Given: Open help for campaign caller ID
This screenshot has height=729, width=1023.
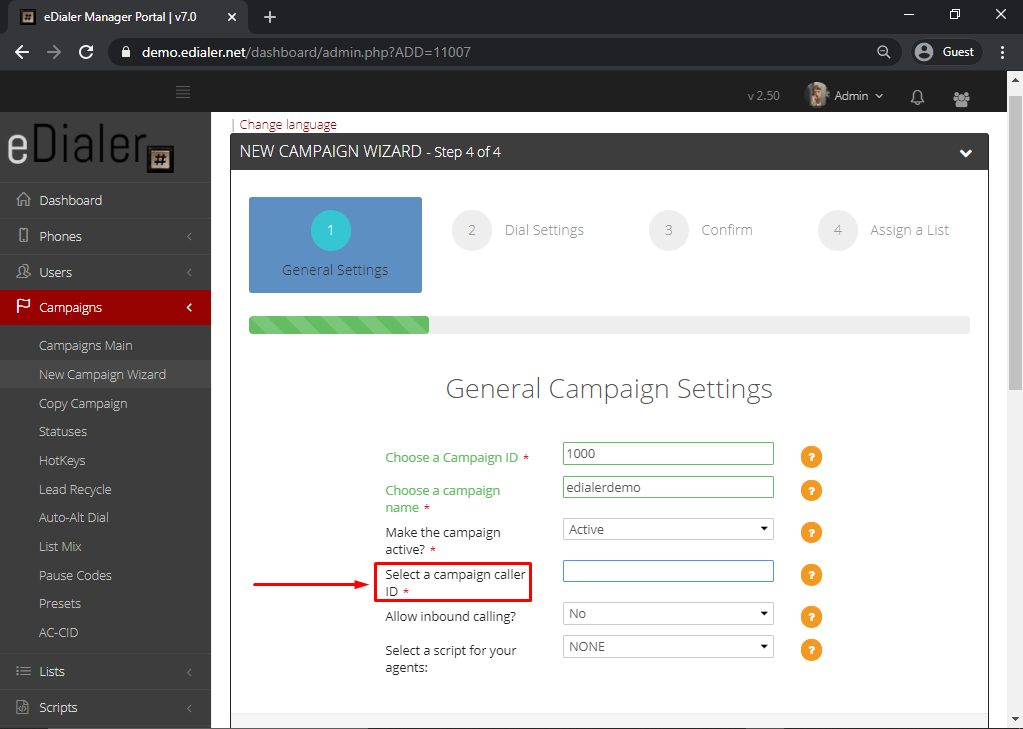Looking at the screenshot, I should (811, 575).
